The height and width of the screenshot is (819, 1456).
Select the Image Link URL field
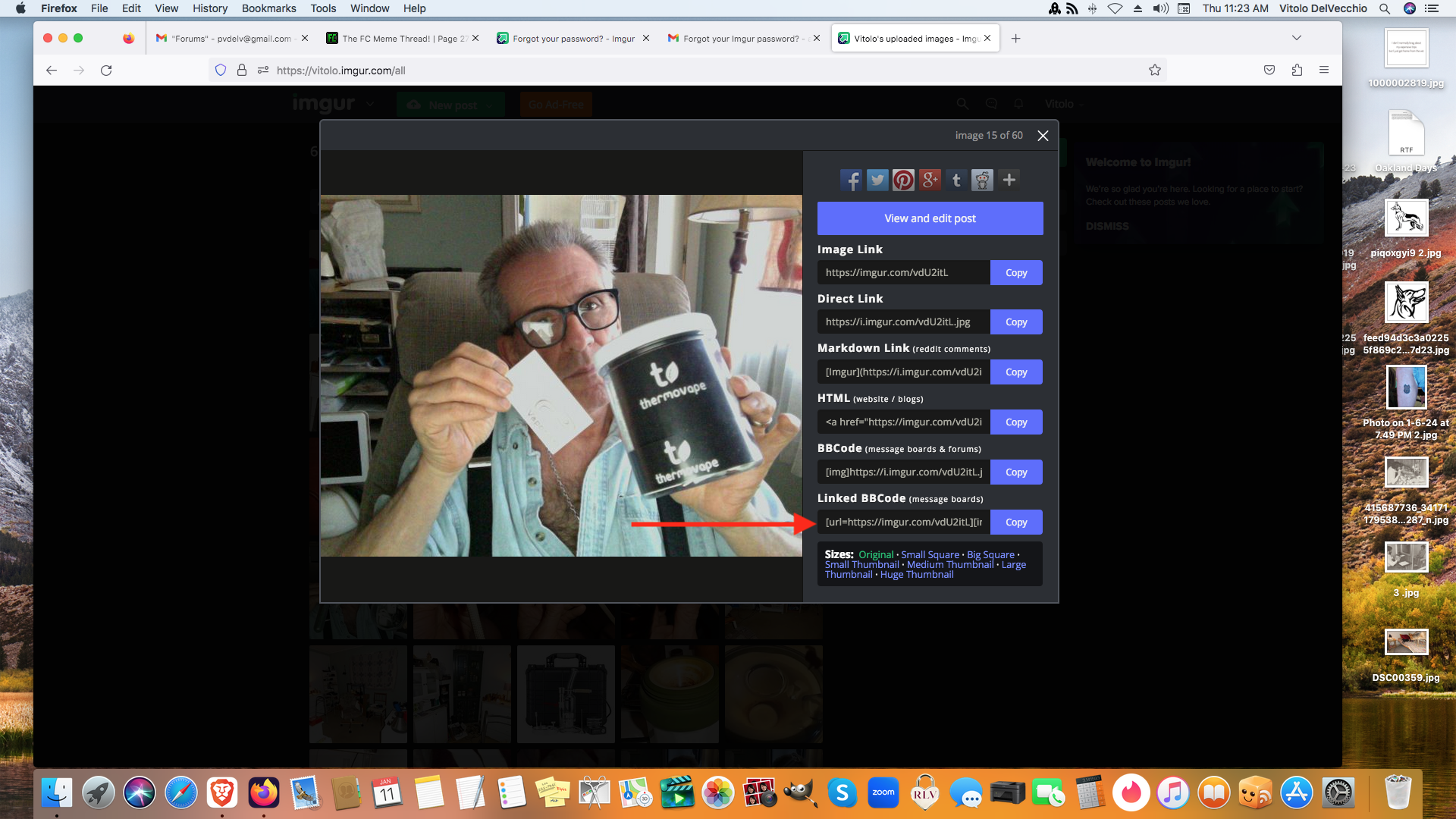pyautogui.click(x=904, y=273)
